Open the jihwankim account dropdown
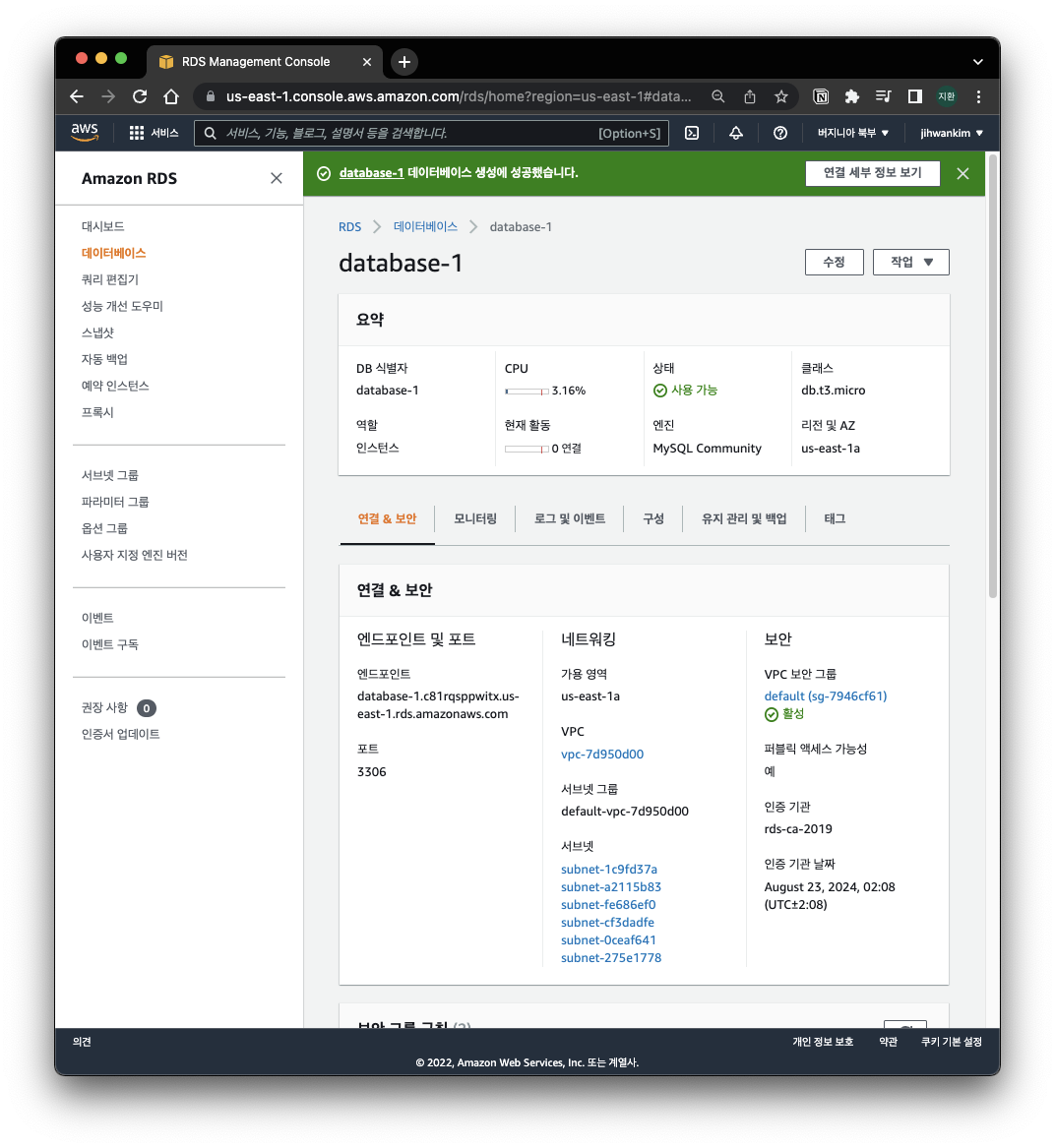 952,133
